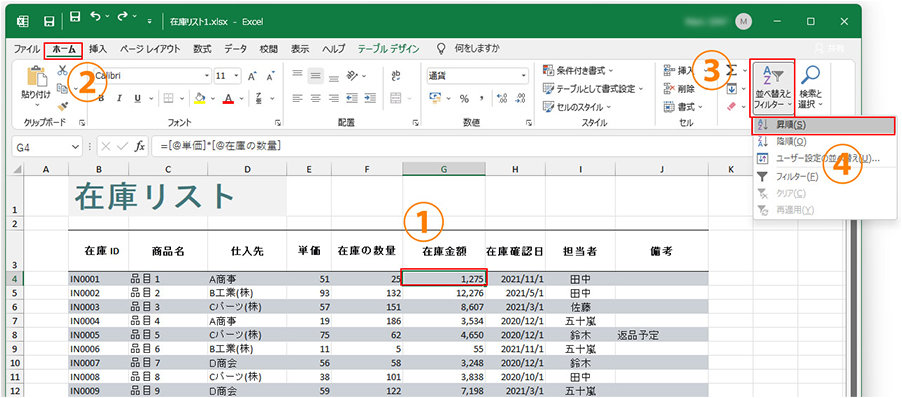The width and height of the screenshot is (902, 398).
Task: Choose Custom Sort (ユーザー設定の並べ替え) menu item
Action: click(824, 159)
